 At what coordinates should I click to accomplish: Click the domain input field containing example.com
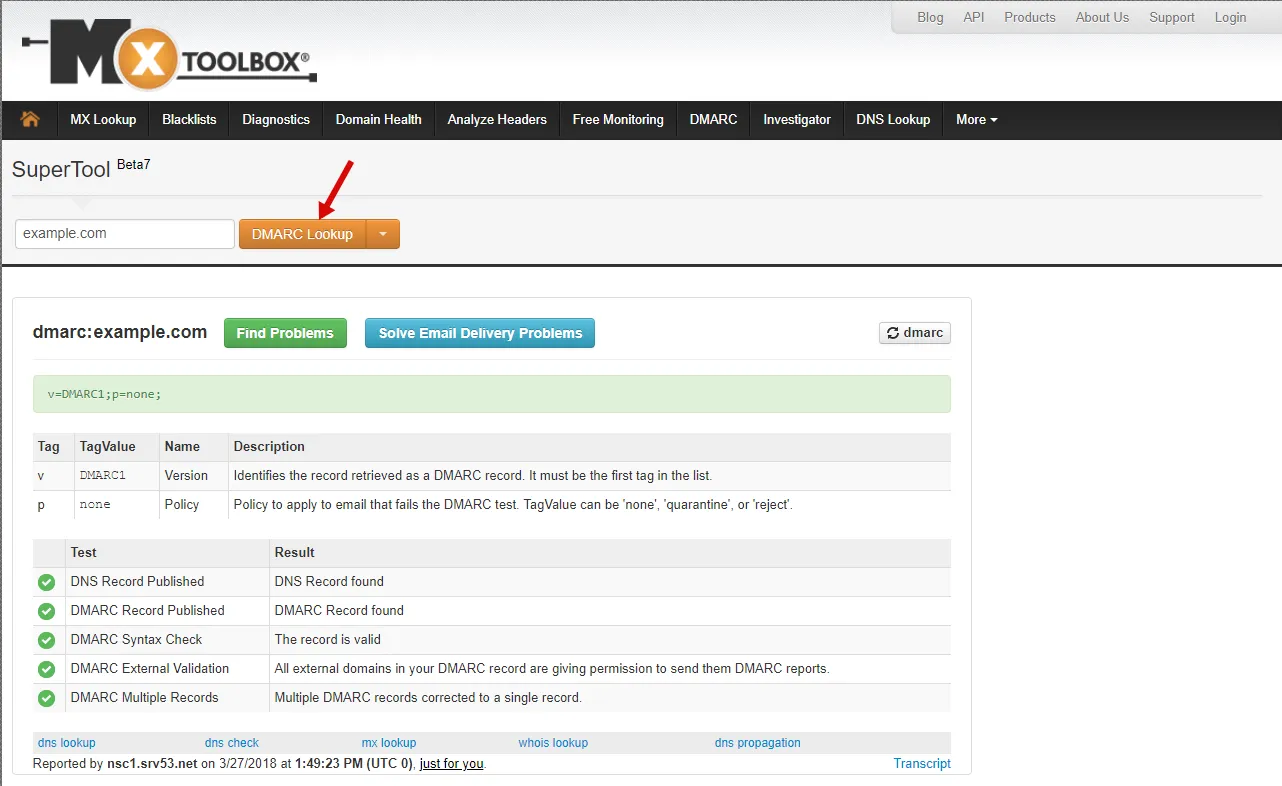(125, 234)
